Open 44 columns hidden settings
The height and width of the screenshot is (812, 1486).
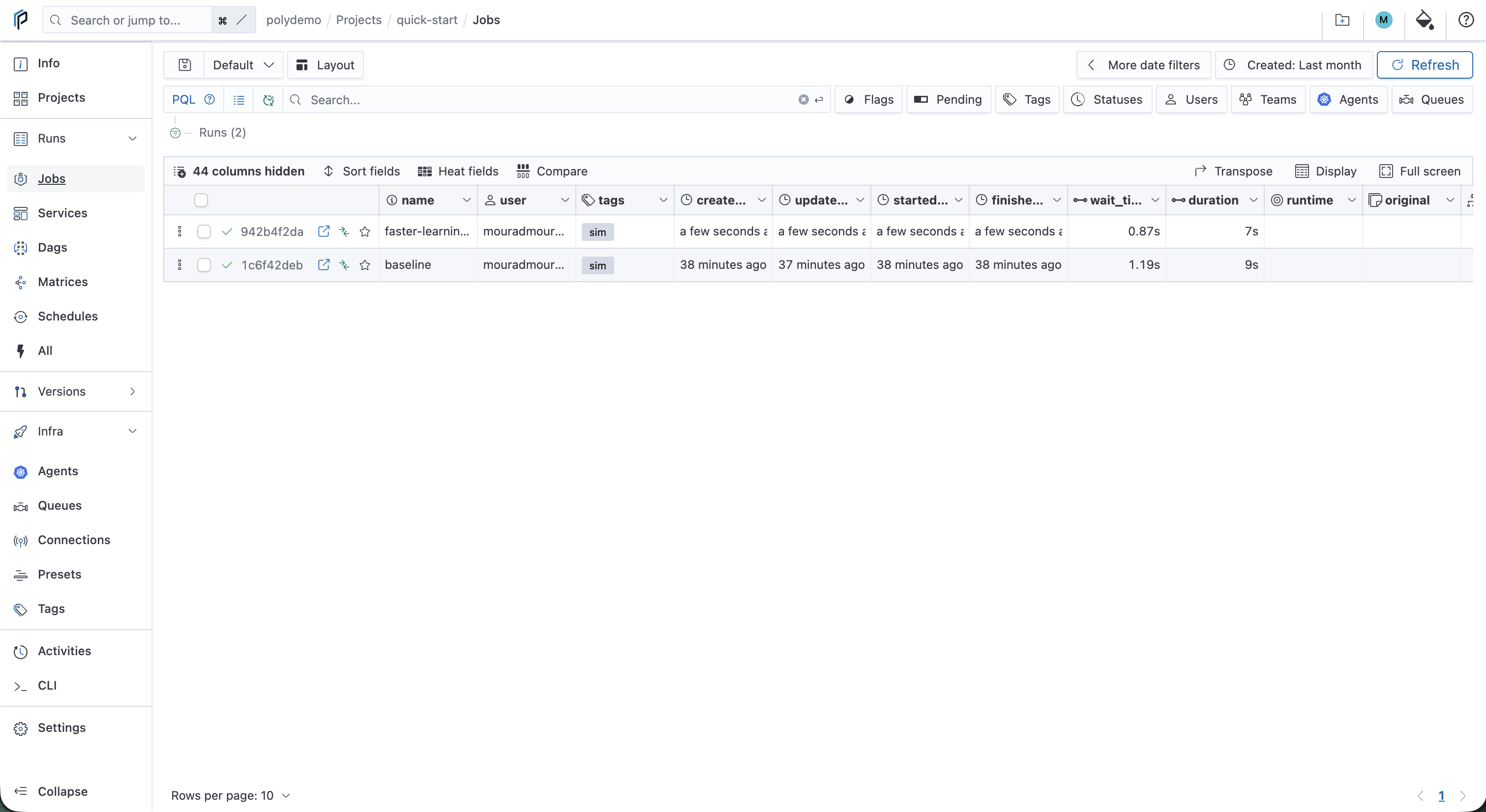(x=239, y=171)
